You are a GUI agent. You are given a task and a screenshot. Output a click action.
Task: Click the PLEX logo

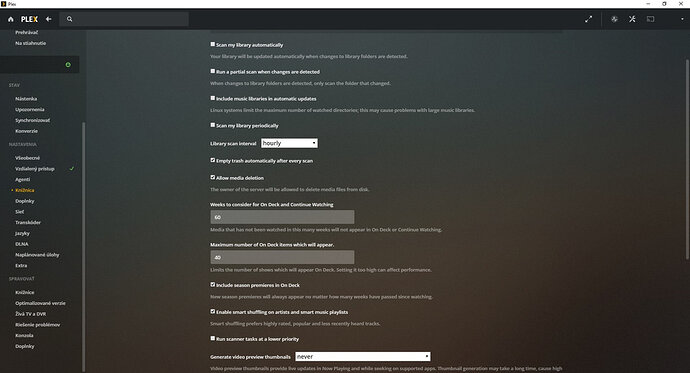click(29, 19)
